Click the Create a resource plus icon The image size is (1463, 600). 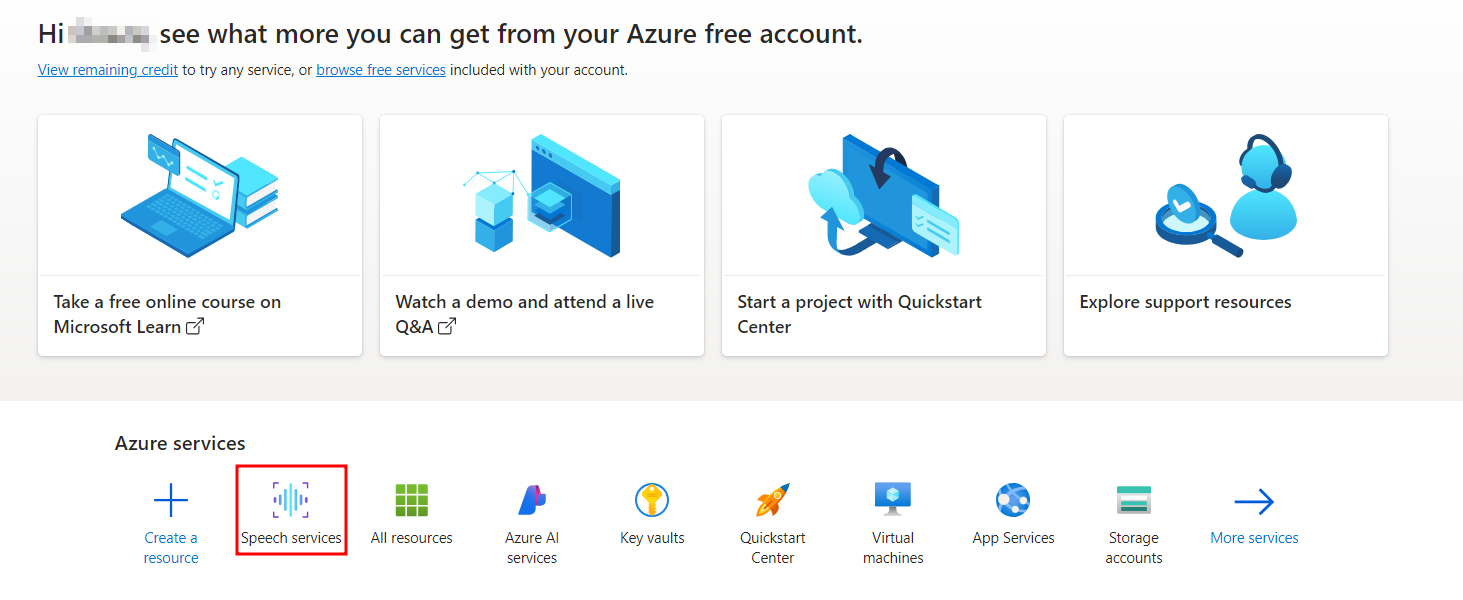pos(171,500)
